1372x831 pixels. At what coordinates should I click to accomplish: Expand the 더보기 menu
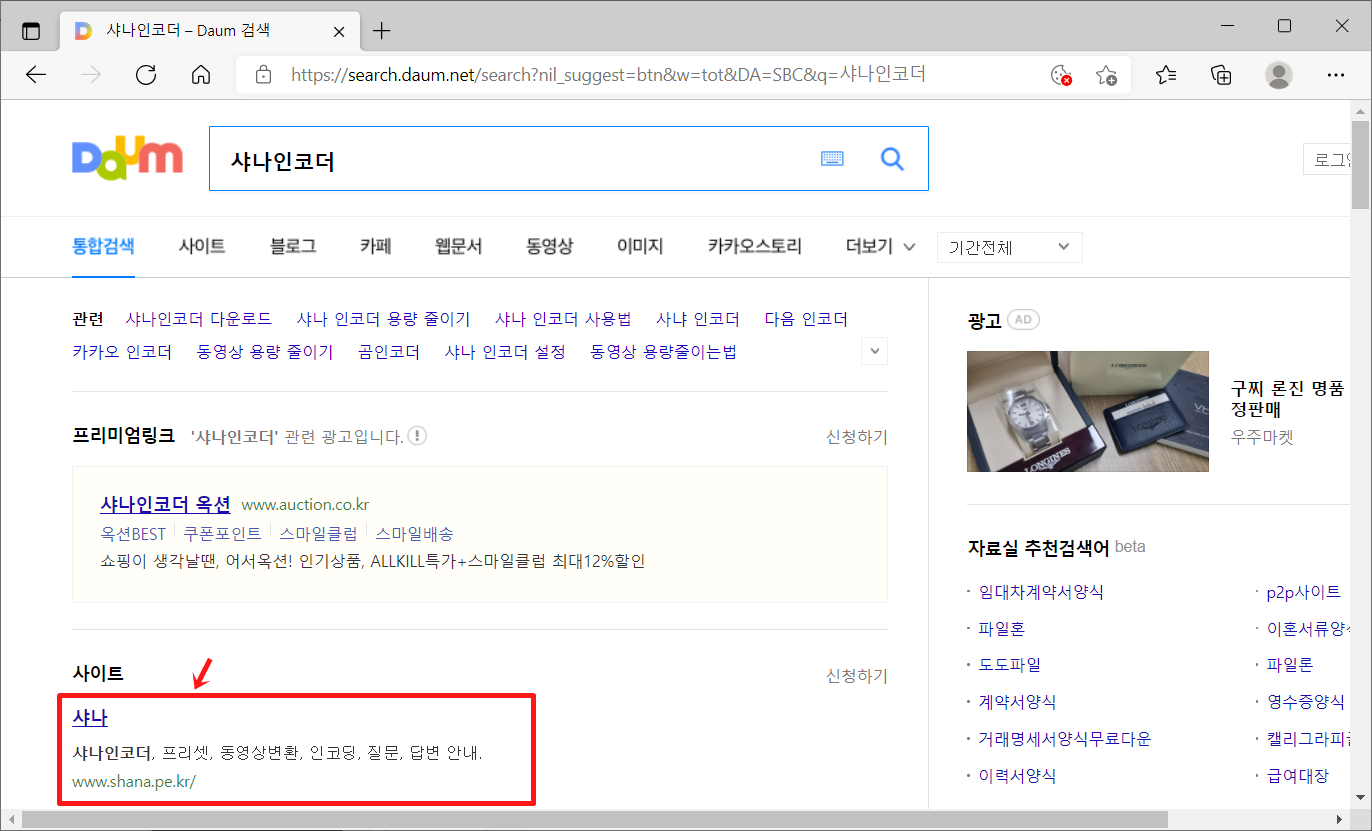point(880,246)
